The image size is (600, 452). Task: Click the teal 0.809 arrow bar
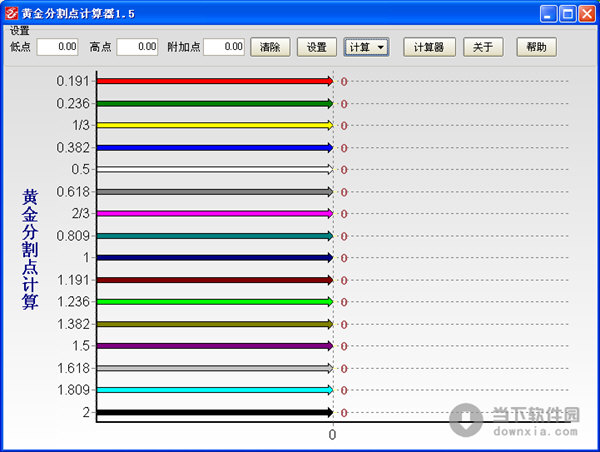pos(215,236)
